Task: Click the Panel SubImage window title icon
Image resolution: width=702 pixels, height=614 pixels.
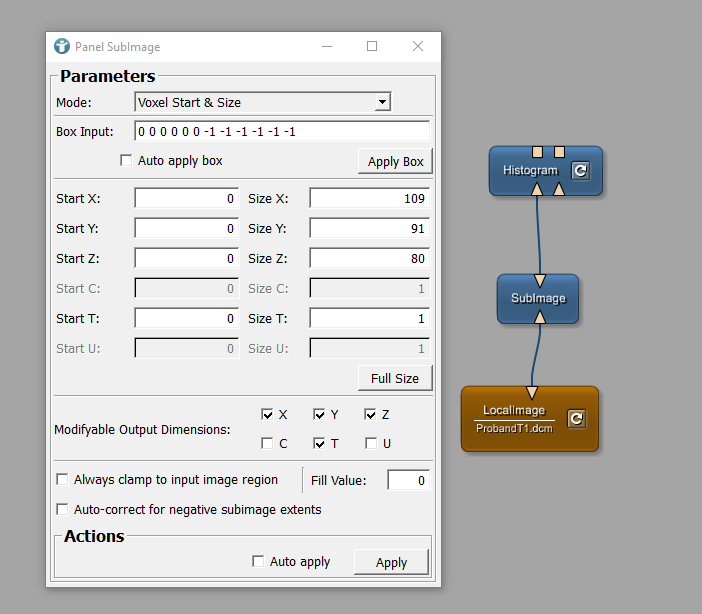Action: pyautogui.click(x=62, y=46)
